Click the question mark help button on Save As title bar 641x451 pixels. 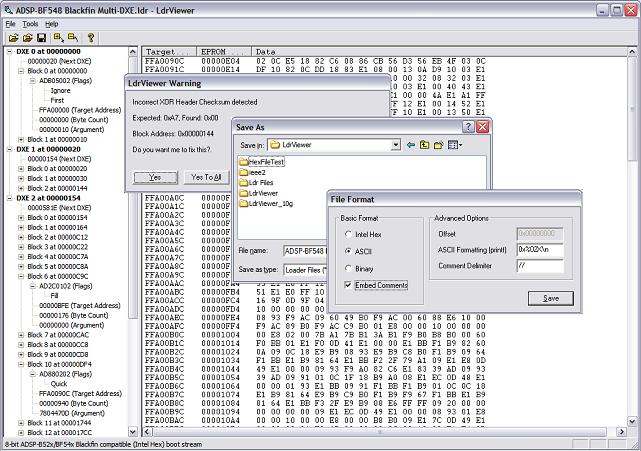[x=468, y=127]
